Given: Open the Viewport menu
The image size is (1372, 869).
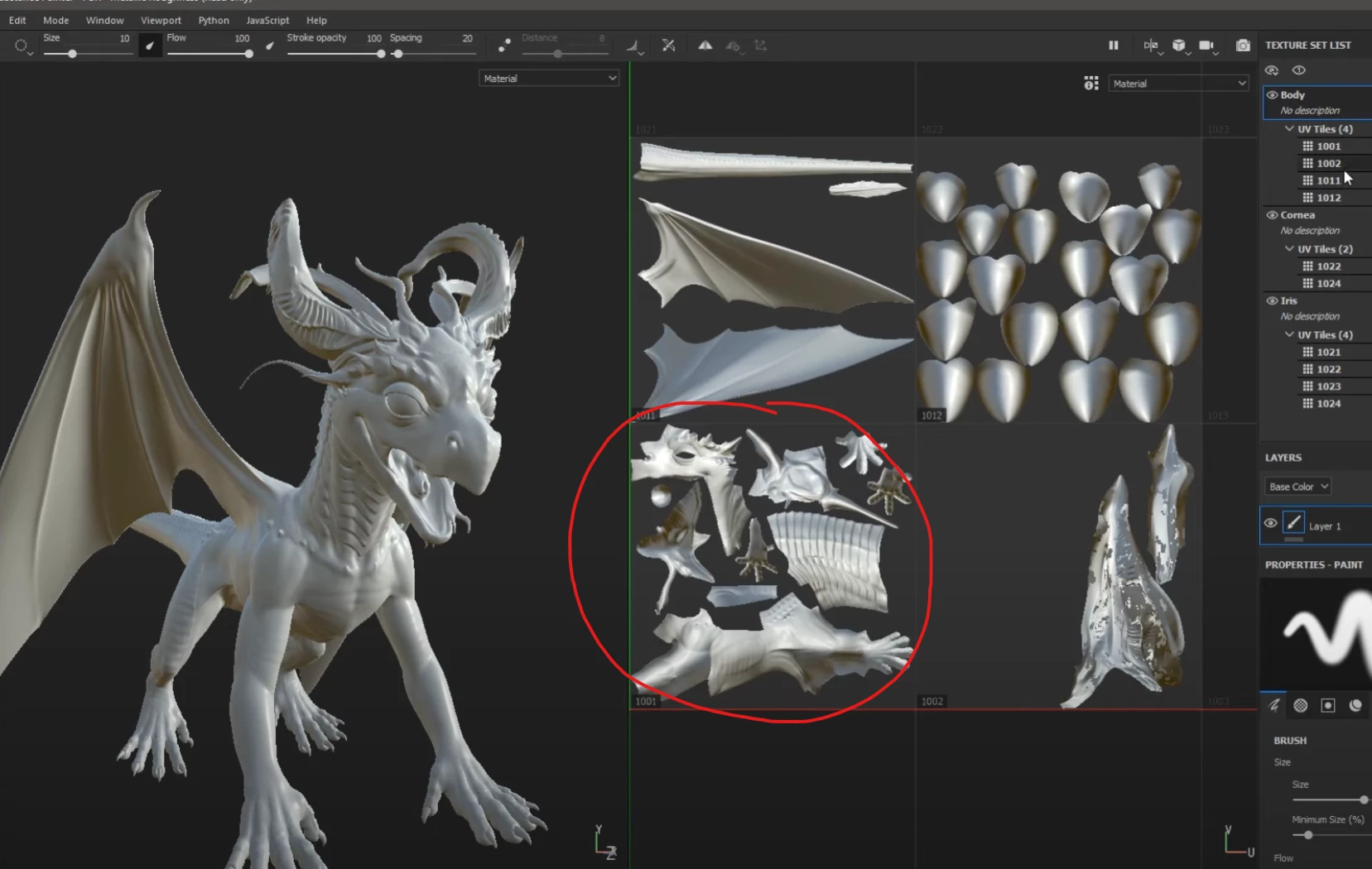Looking at the screenshot, I should [x=161, y=20].
